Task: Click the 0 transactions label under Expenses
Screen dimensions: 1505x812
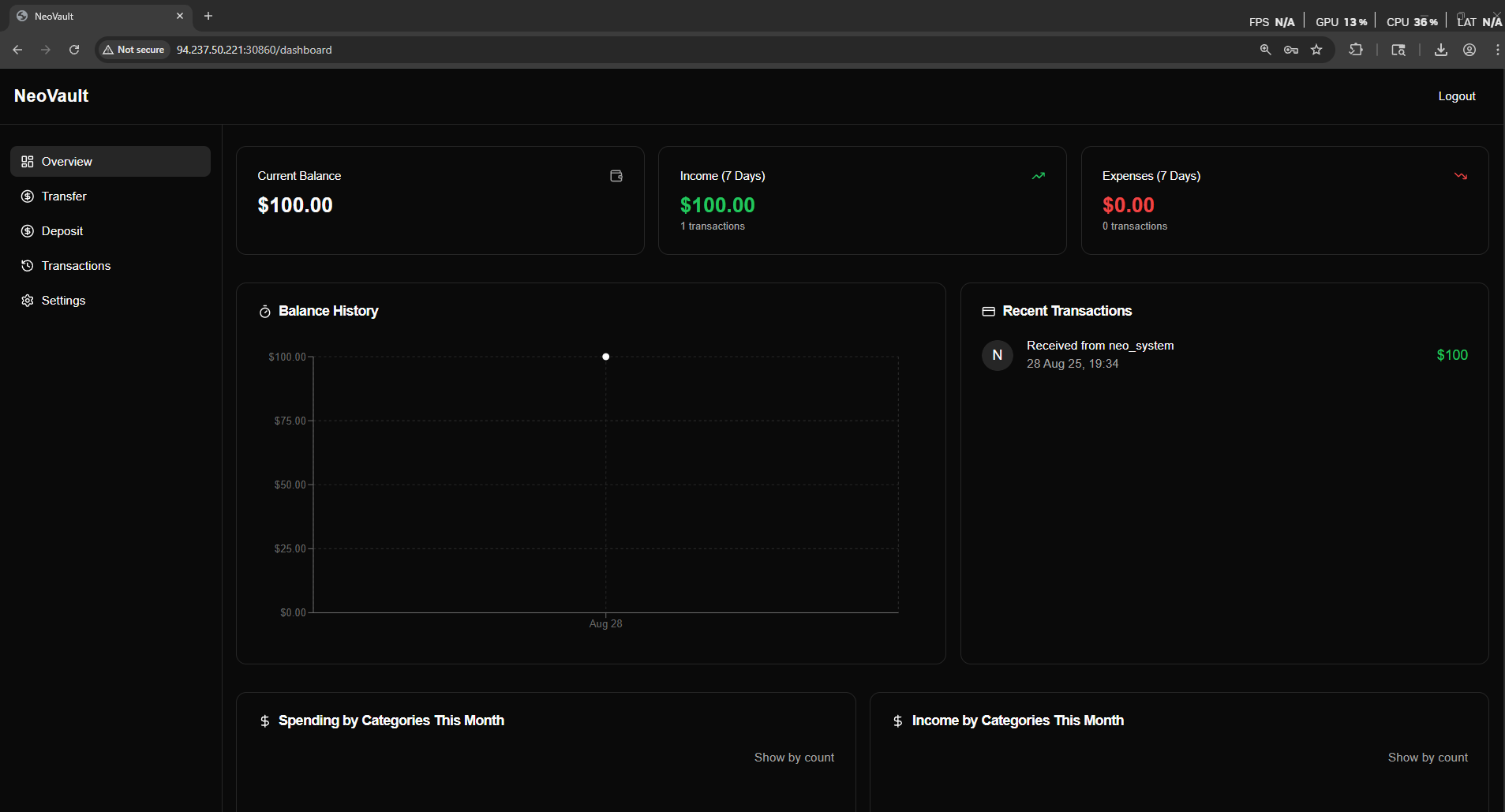Action: click(1135, 226)
